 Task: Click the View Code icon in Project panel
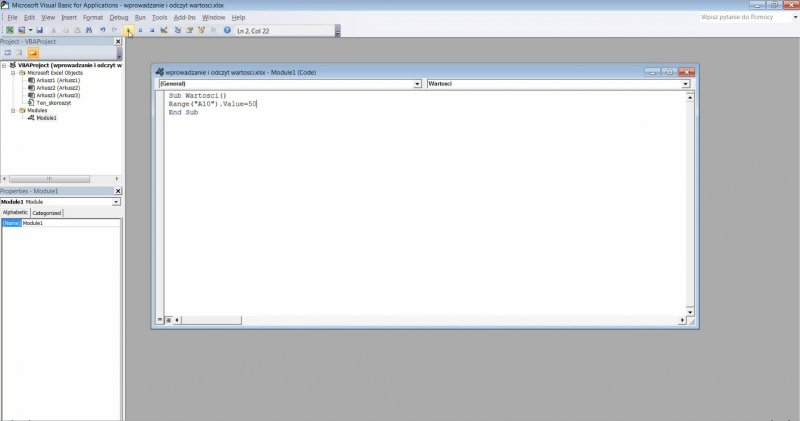coord(7,52)
